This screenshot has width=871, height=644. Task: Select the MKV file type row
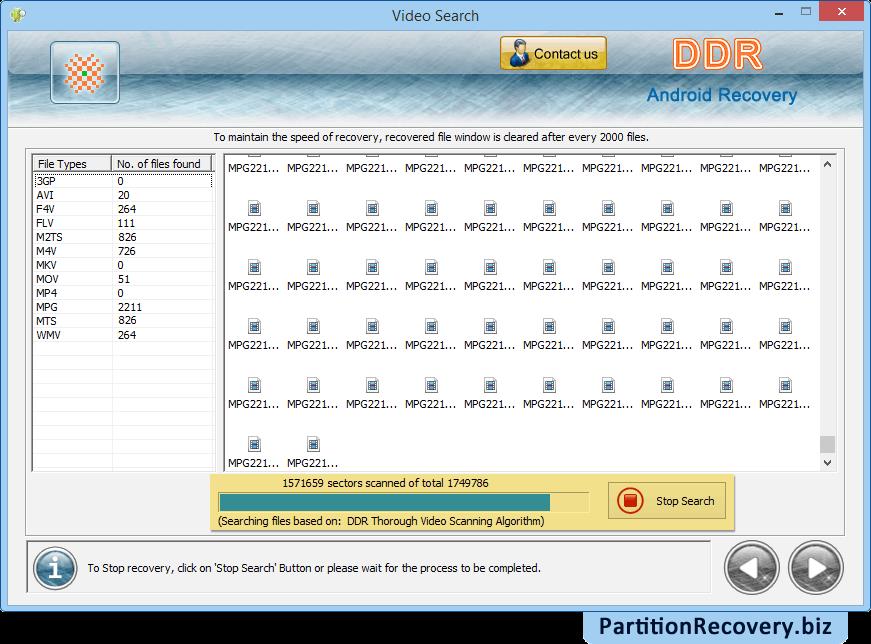point(123,265)
